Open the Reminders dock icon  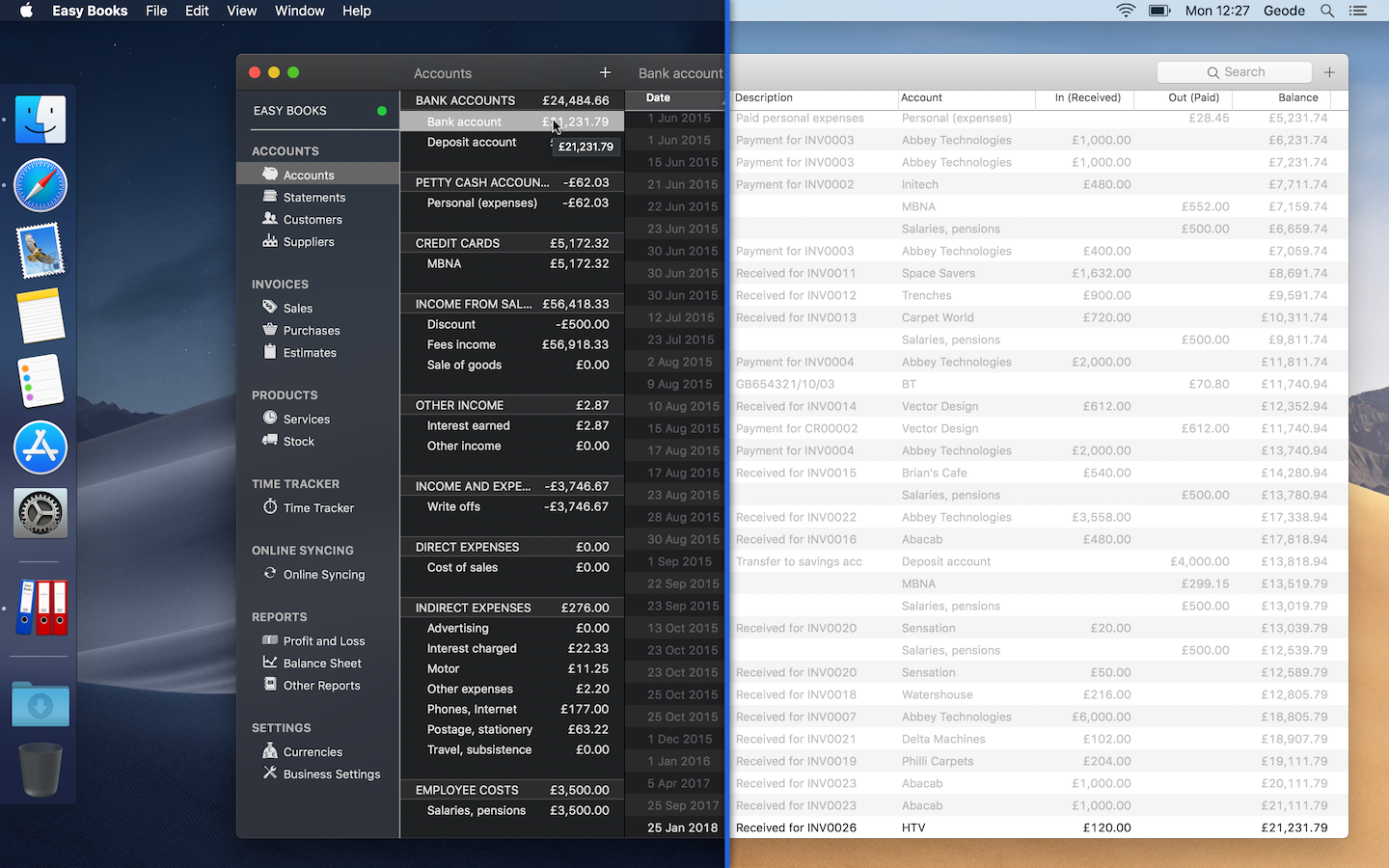(x=41, y=382)
